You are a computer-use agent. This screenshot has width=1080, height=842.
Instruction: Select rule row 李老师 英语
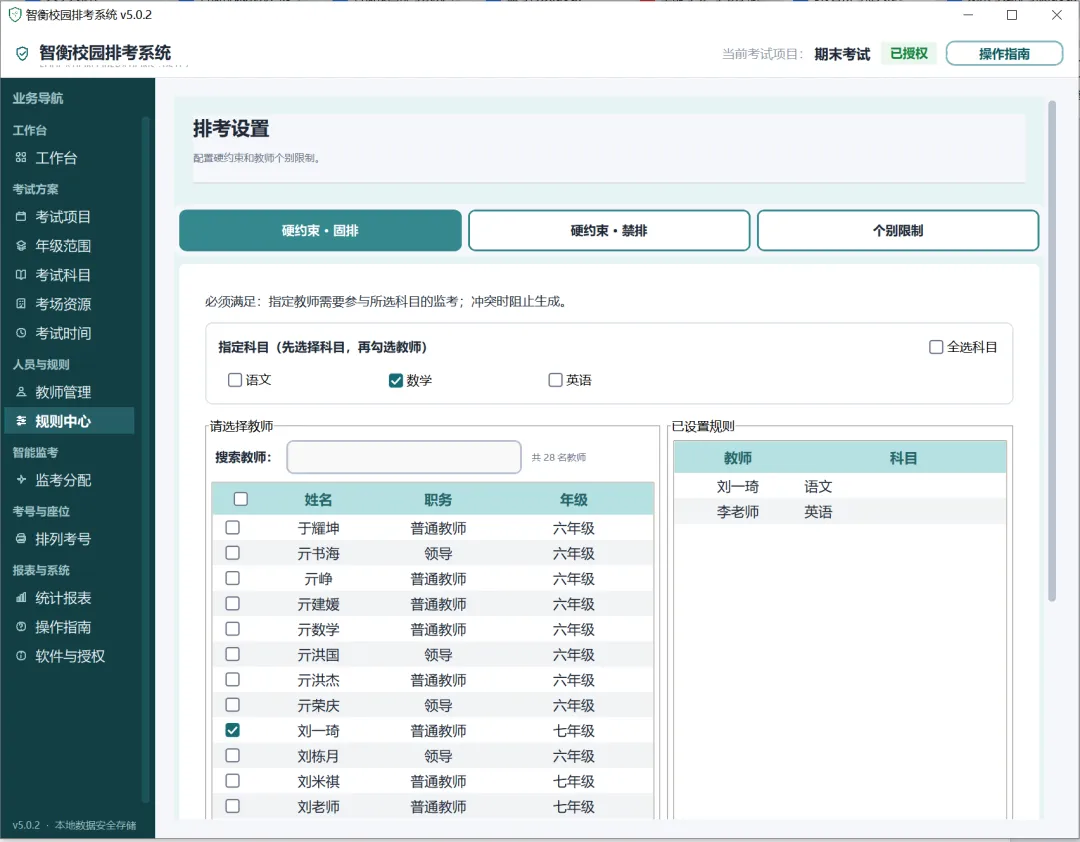[840, 512]
